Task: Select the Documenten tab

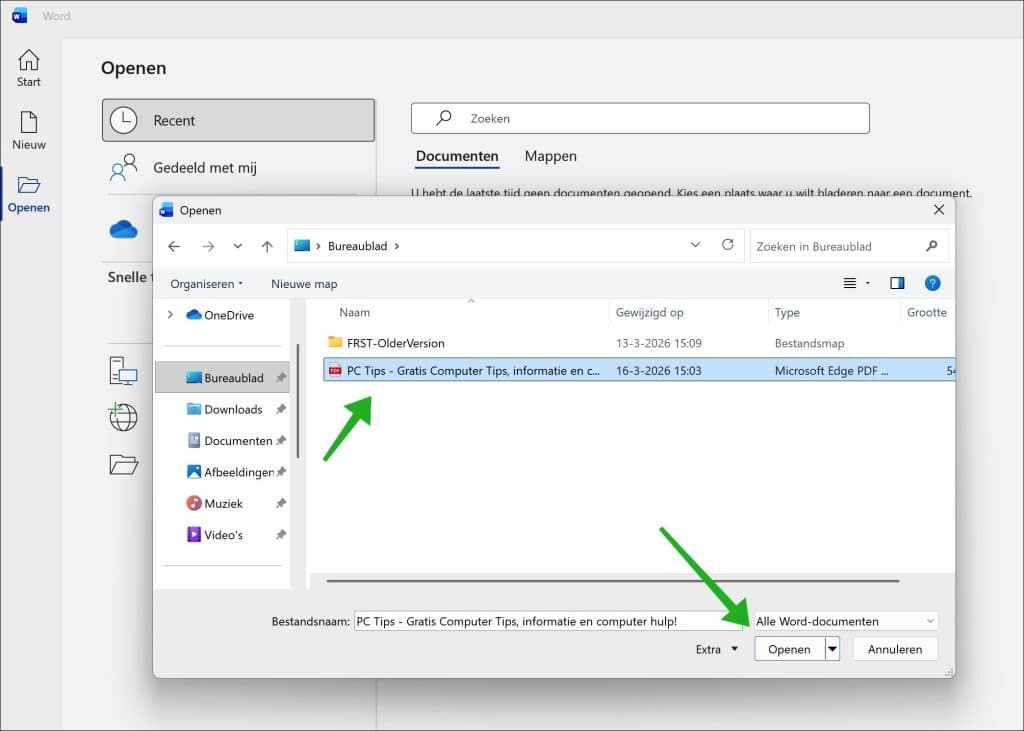Action: coord(457,156)
